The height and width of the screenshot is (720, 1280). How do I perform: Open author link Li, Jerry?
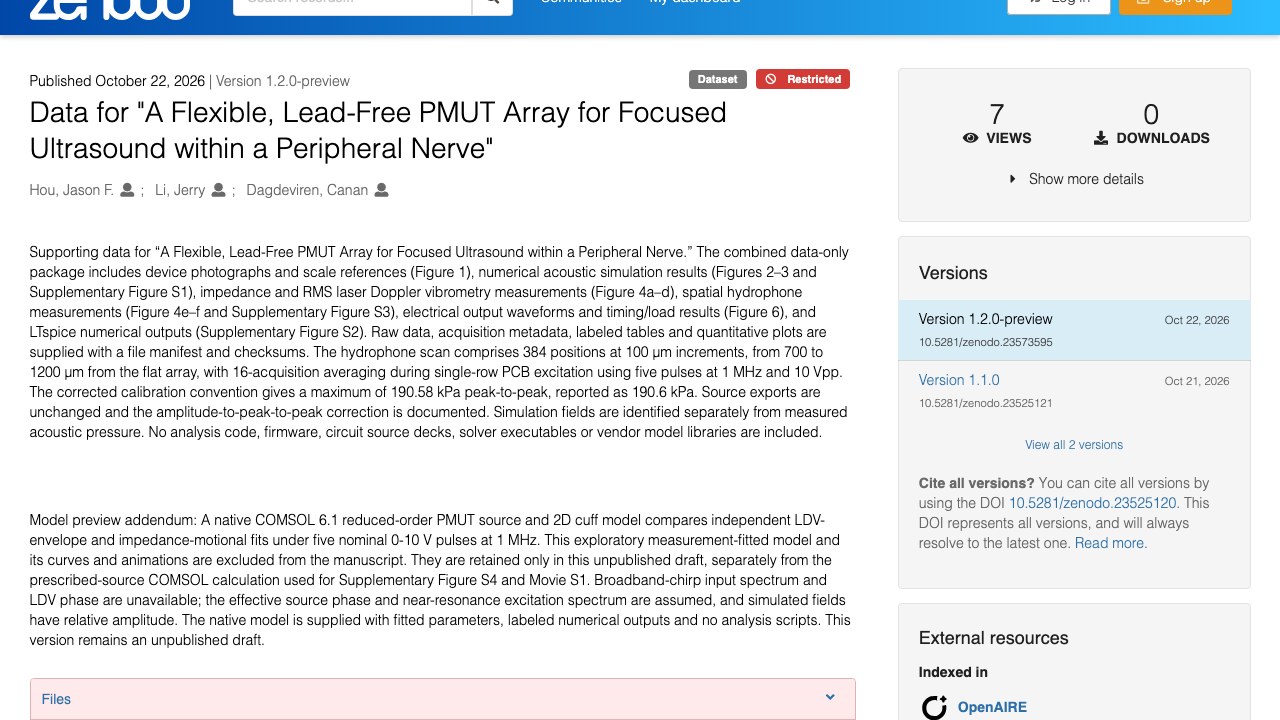click(x=180, y=190)
